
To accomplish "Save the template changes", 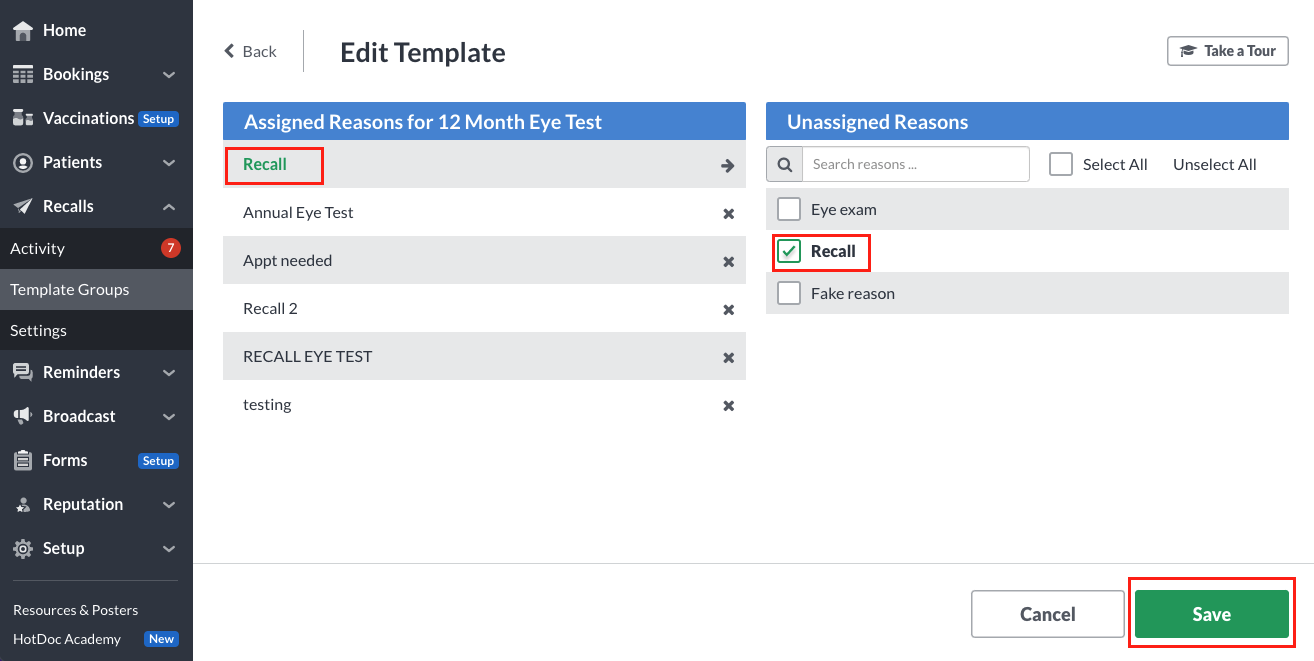I will click(1211, 614).
